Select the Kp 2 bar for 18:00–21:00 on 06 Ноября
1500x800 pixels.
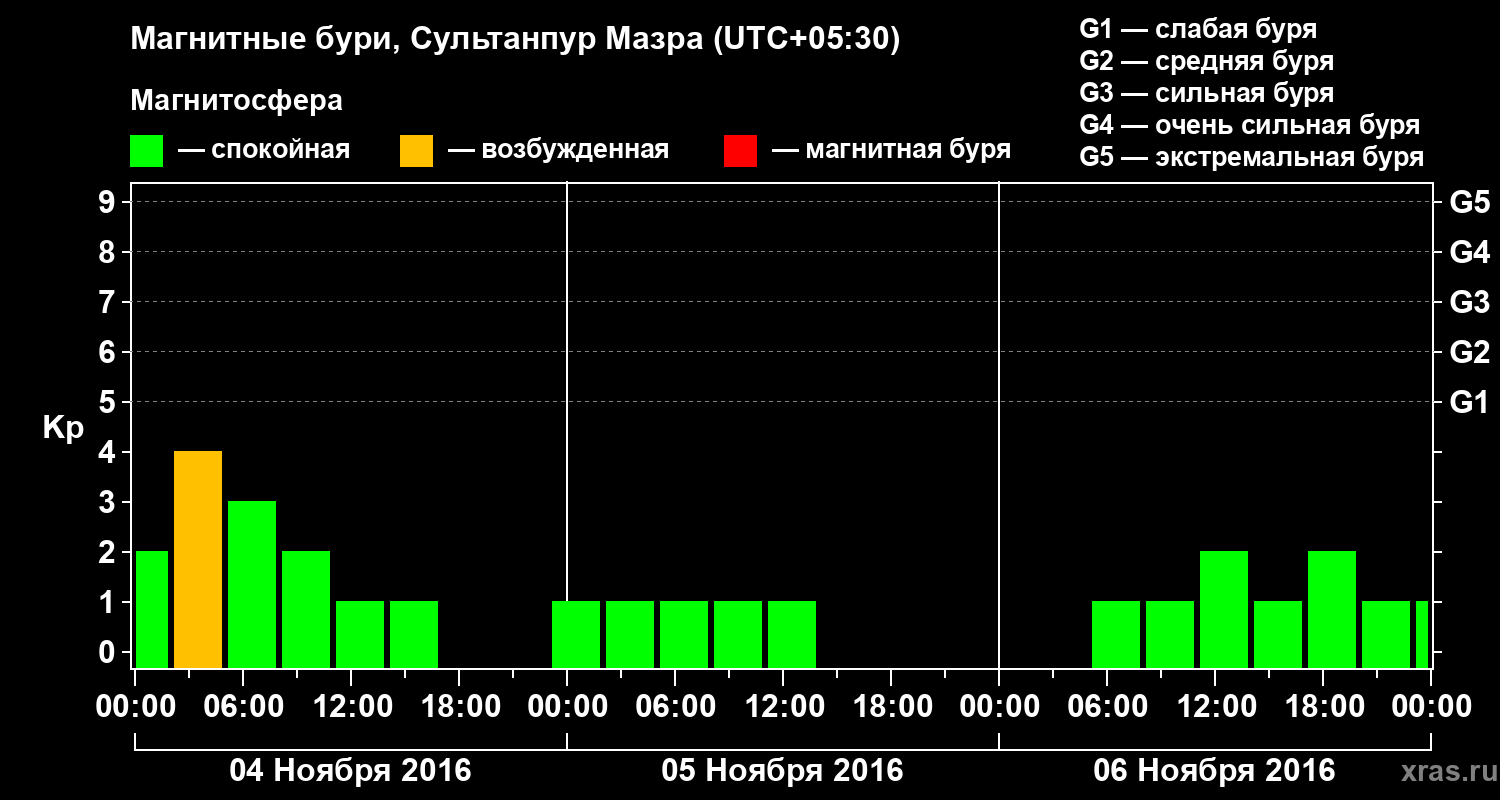click(1332, 610)
